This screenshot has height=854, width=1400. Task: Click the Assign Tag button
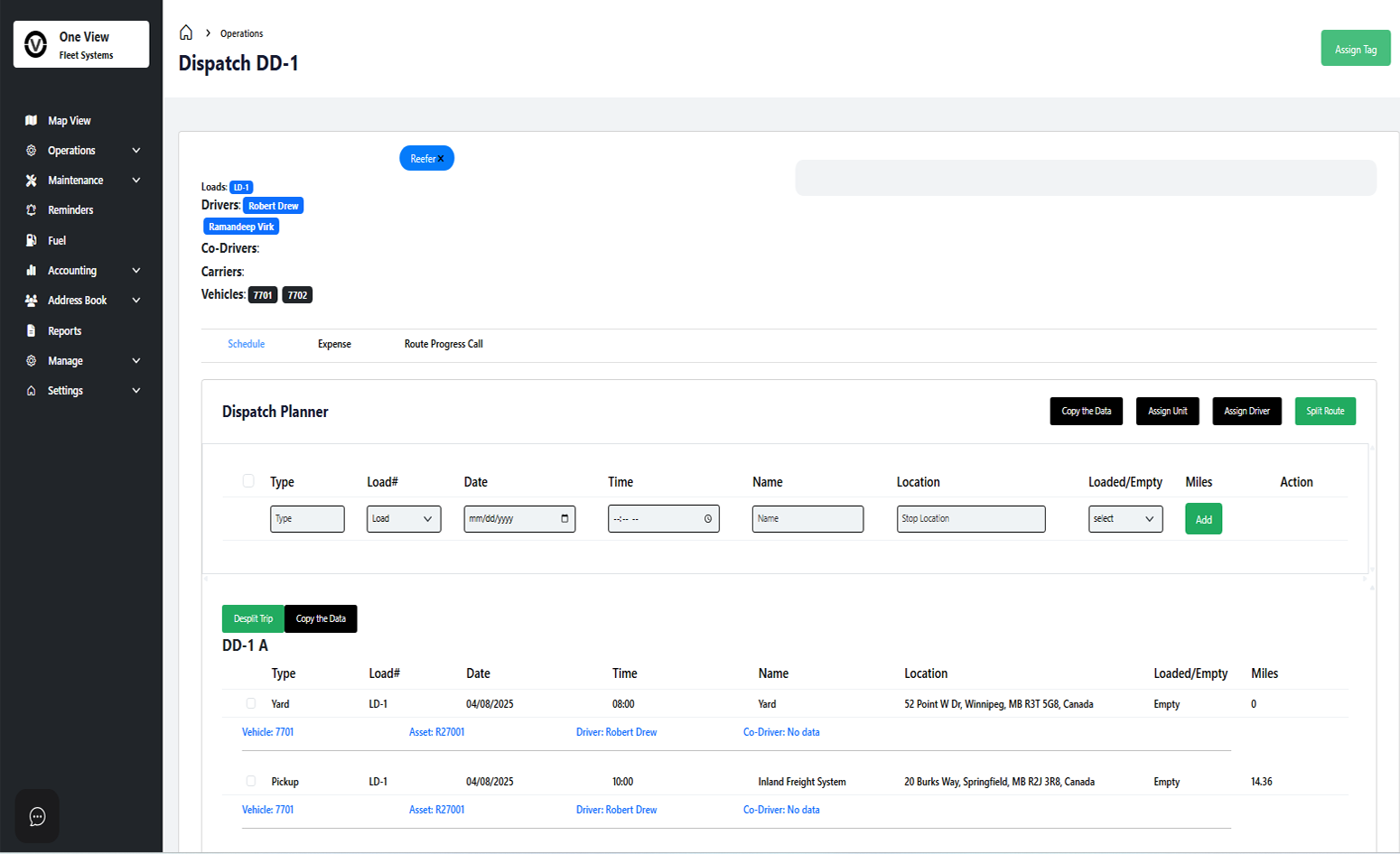point(1355,49)
